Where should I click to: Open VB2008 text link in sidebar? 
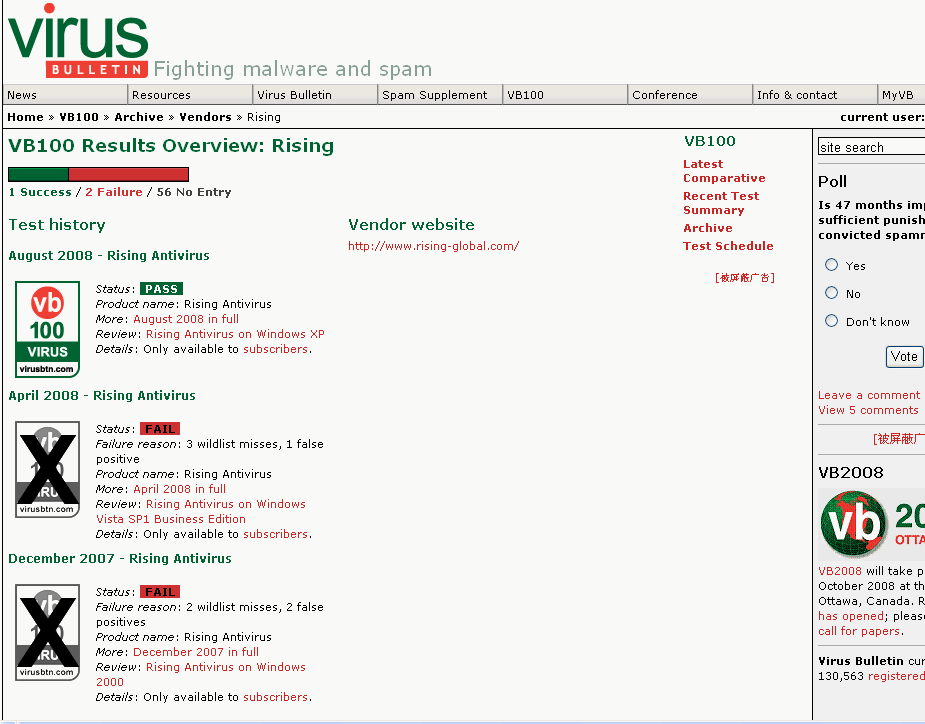[840, 571]
